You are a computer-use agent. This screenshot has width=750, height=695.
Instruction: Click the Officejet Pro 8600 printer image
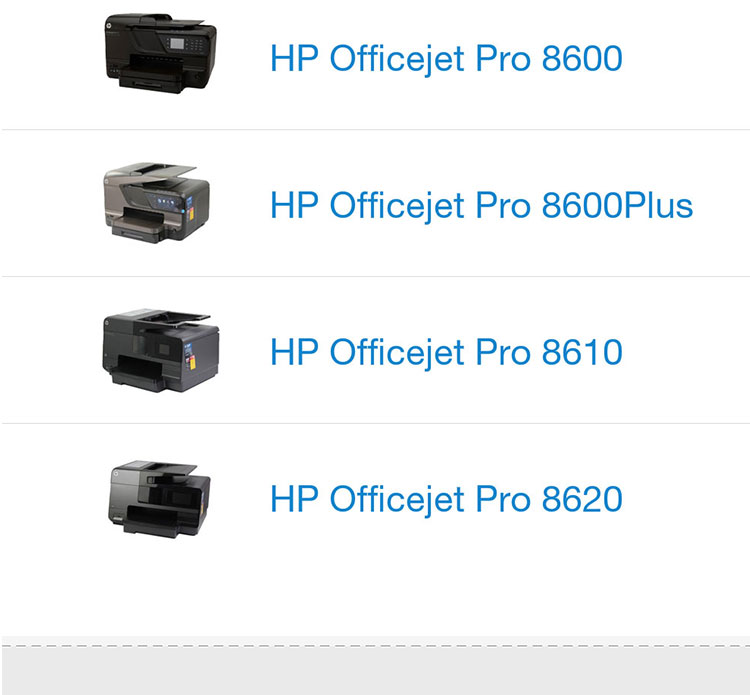pyautogui.click(x=160, y=53)
